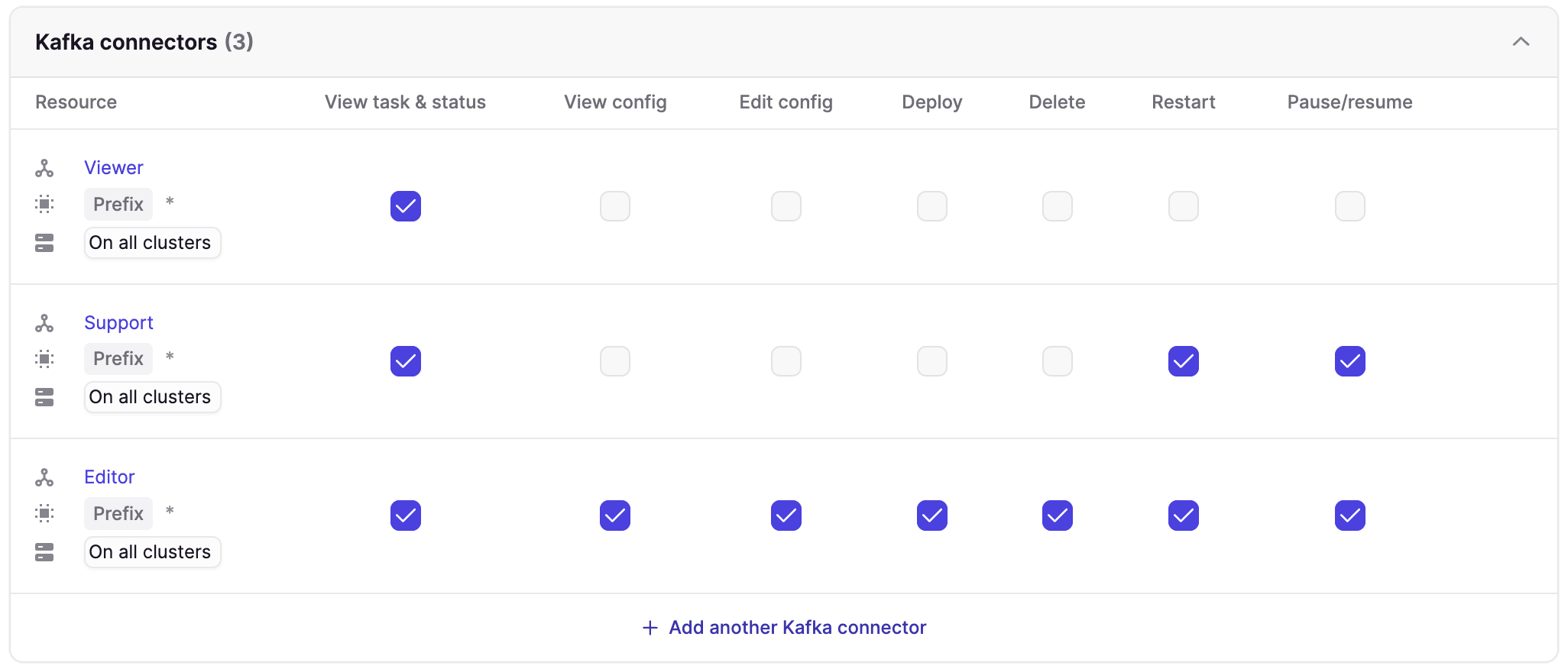Open the Support role link

[118, 323]
